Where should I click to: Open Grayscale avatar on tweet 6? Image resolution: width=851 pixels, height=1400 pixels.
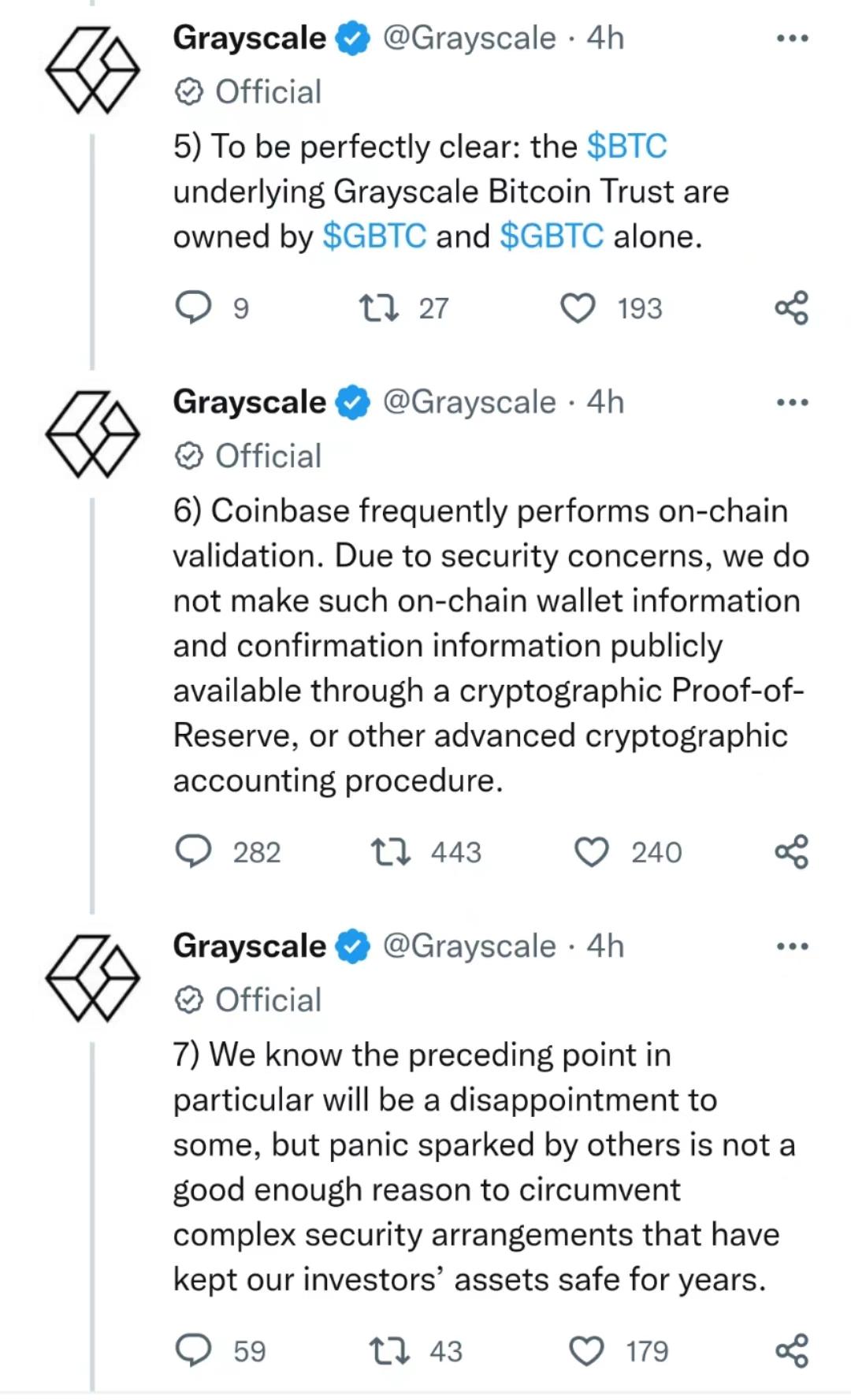point(92,434)
